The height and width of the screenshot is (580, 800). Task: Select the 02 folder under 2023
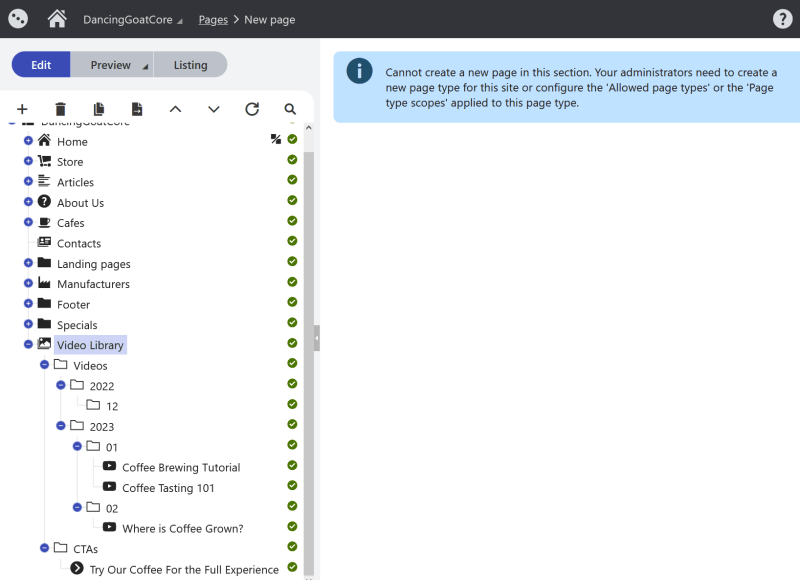[x=112, y=509]
